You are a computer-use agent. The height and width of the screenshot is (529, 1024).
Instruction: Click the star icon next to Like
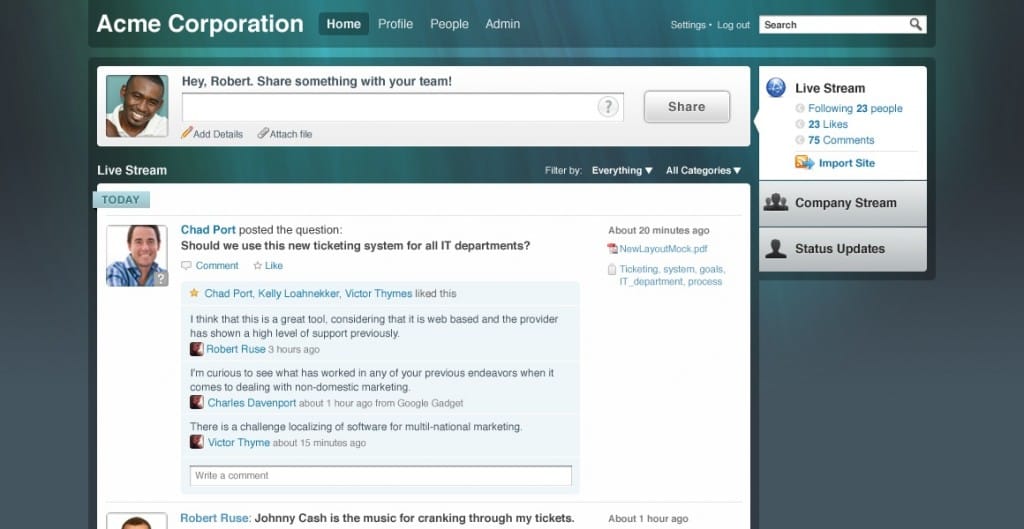click(x=257, y=266)
